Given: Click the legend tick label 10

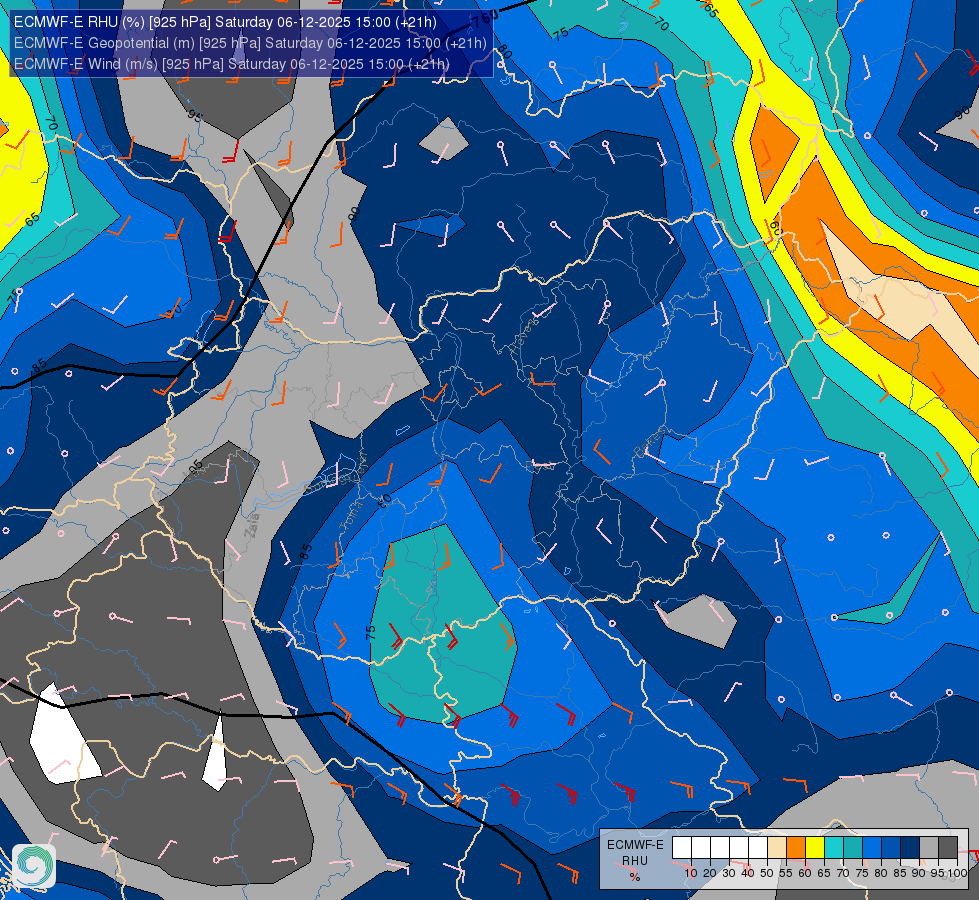Looking at the screenshot, I should coord(691,873).
